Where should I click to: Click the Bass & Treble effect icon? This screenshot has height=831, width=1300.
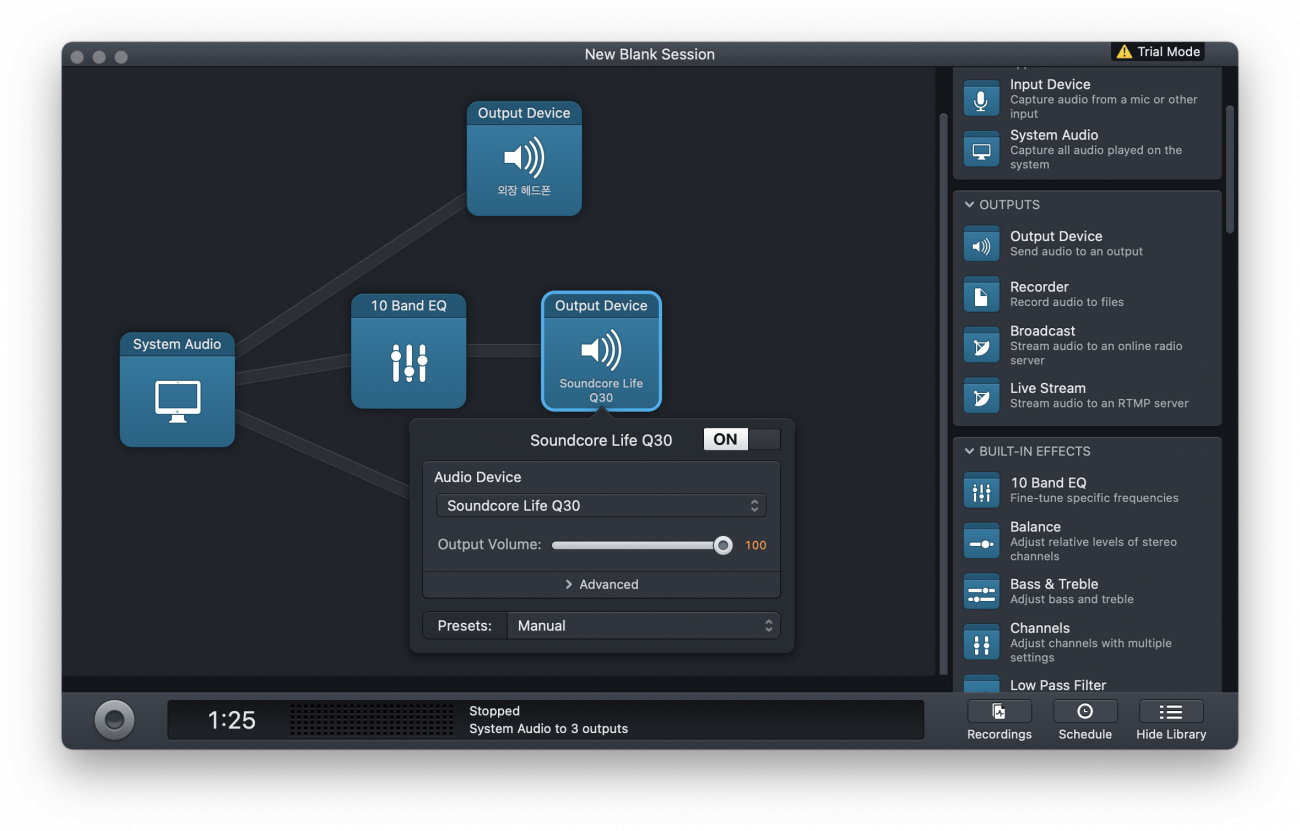(981, 592)
